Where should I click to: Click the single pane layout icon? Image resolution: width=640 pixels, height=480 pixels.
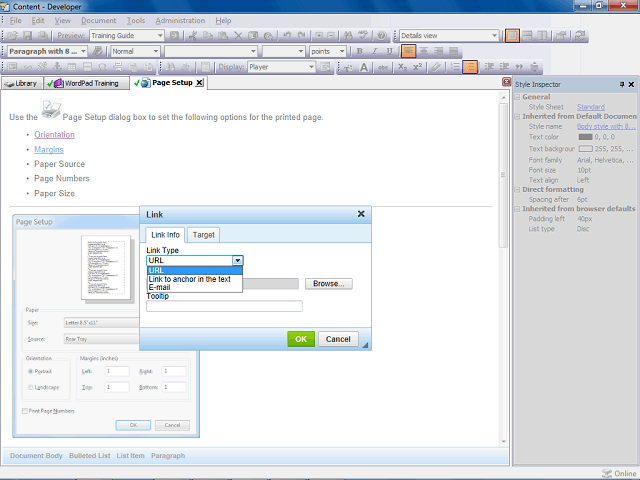tap(512, 36)
